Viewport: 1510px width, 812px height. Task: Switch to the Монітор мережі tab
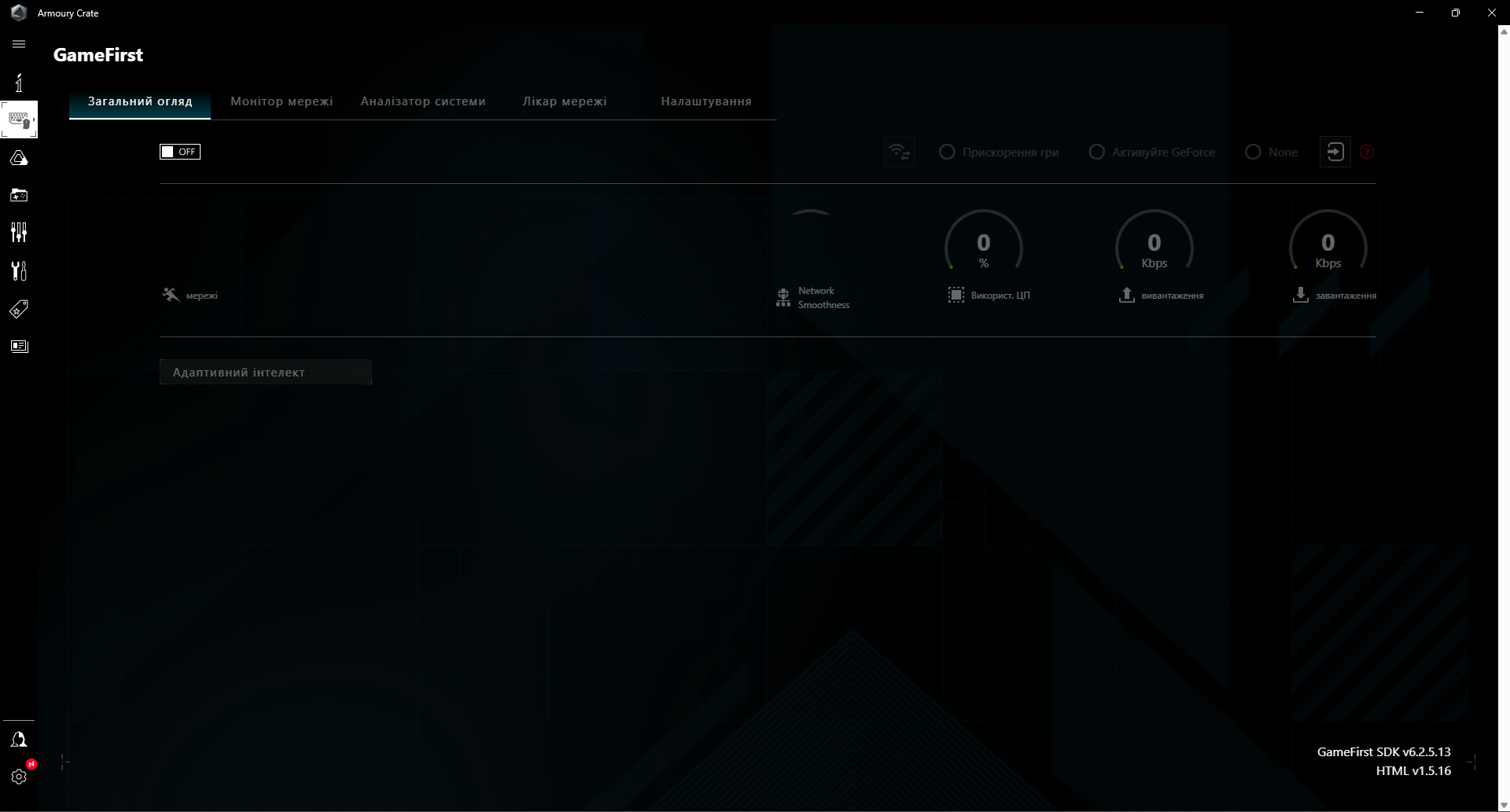tap(282, 101)
